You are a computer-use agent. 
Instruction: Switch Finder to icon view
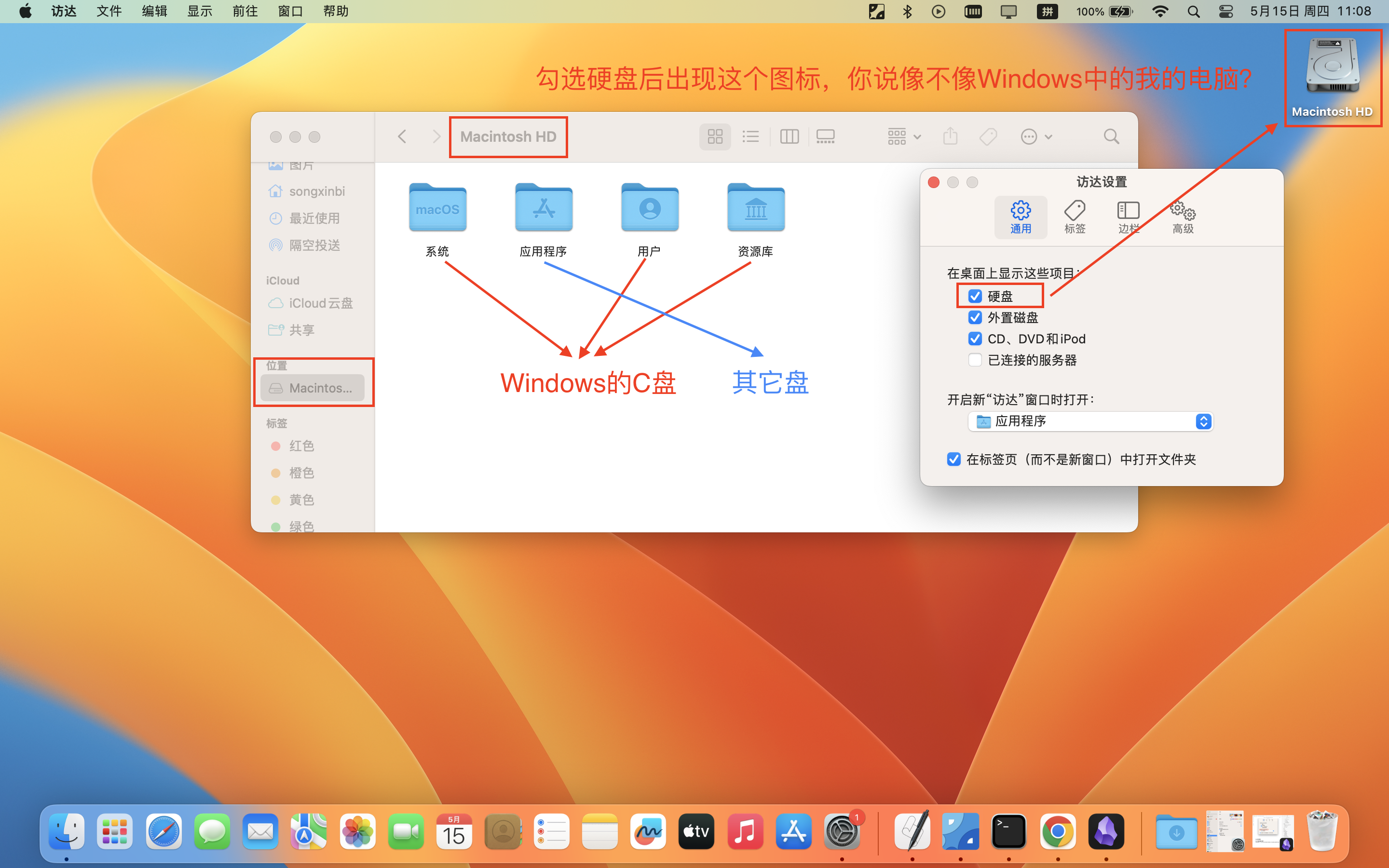tap(715, 136)
